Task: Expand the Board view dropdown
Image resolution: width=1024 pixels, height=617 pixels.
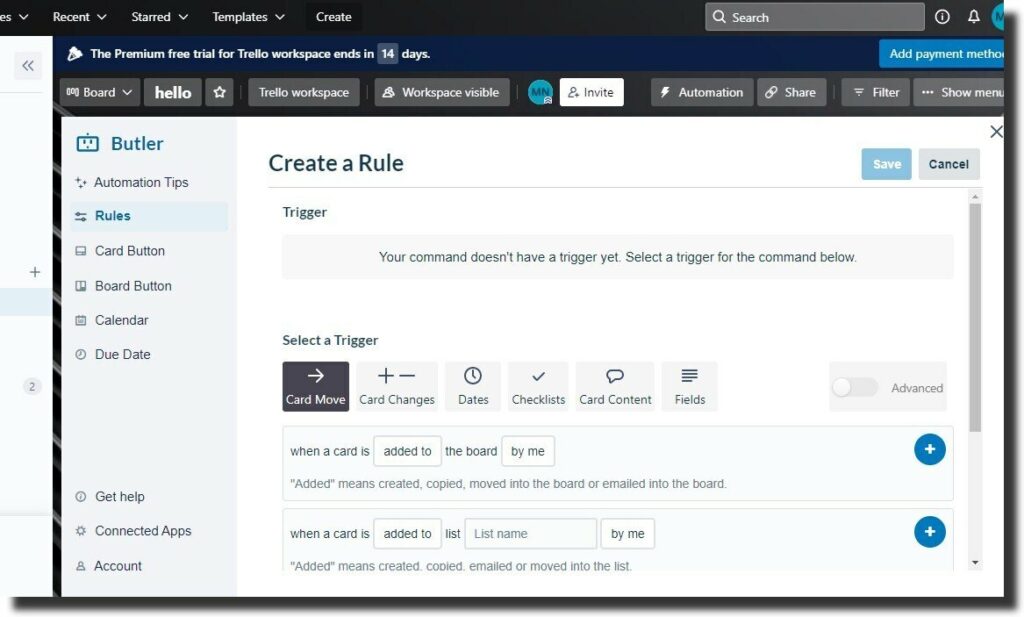Action: click(x=99, y=92)
